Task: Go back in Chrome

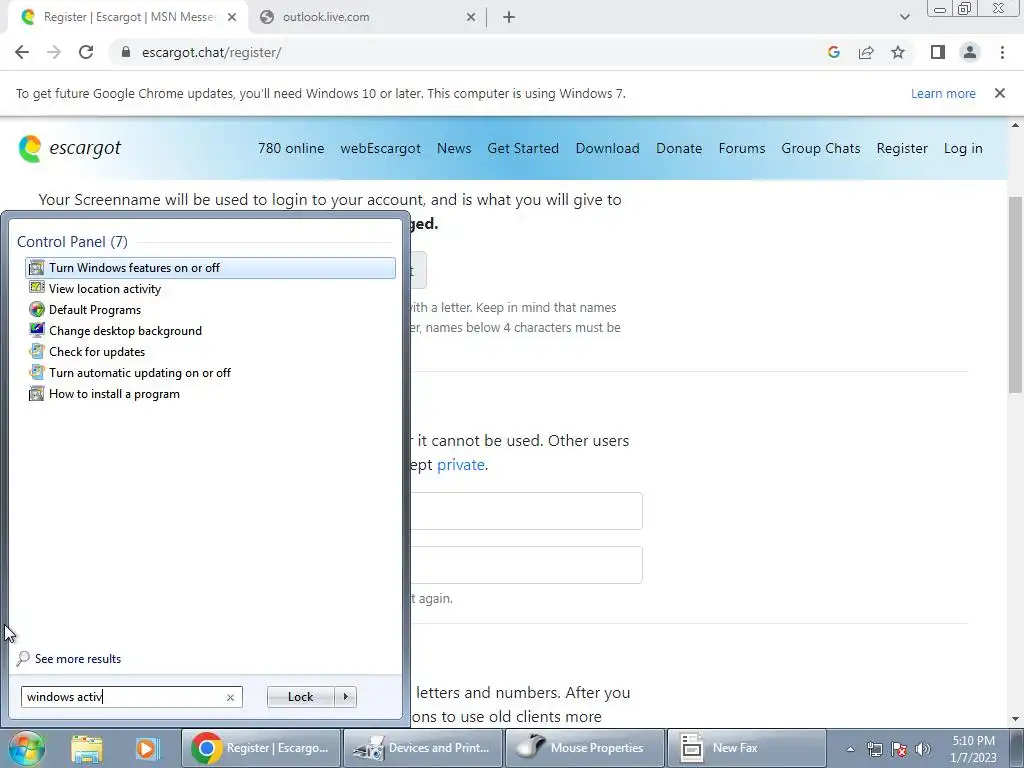Action: (22, 52)
